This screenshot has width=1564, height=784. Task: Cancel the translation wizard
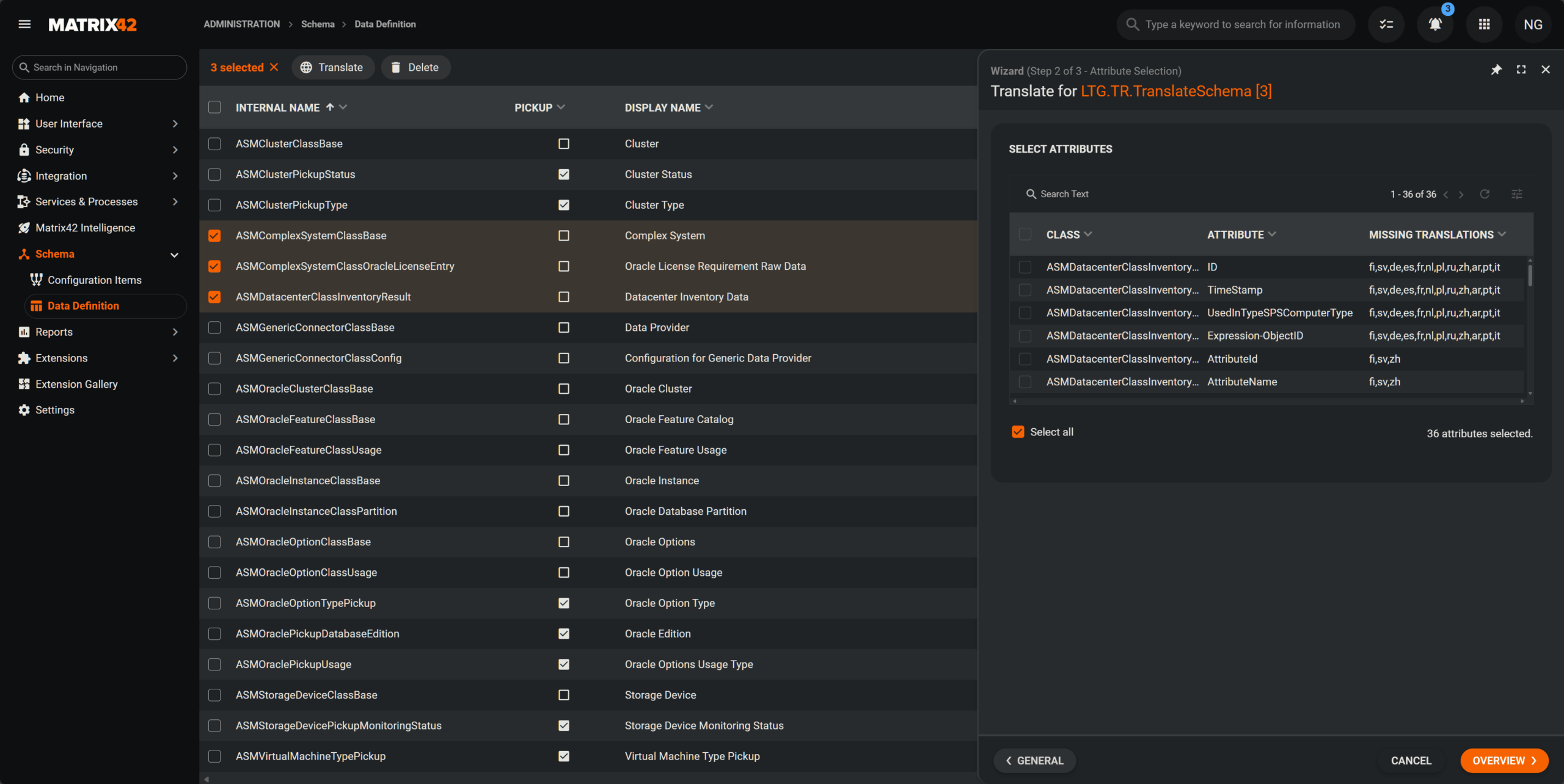[x=1411, y=760]
